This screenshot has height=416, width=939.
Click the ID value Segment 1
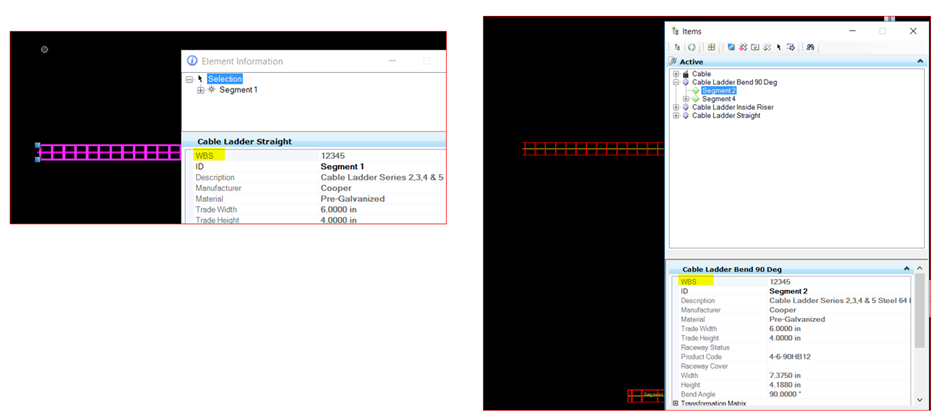click(x=343, y=166)
